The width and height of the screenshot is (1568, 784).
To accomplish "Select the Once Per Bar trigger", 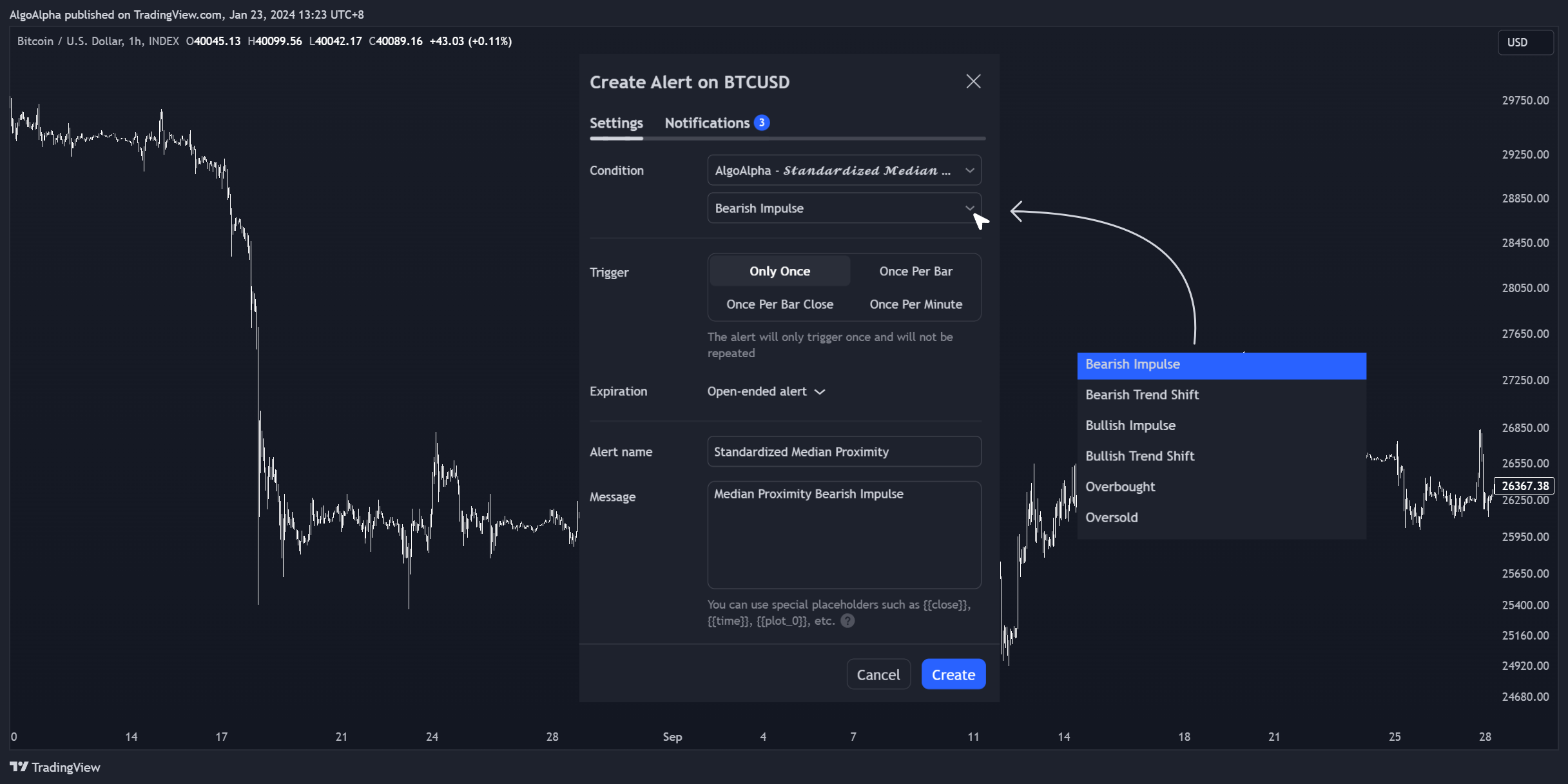I will click(916, 271).
